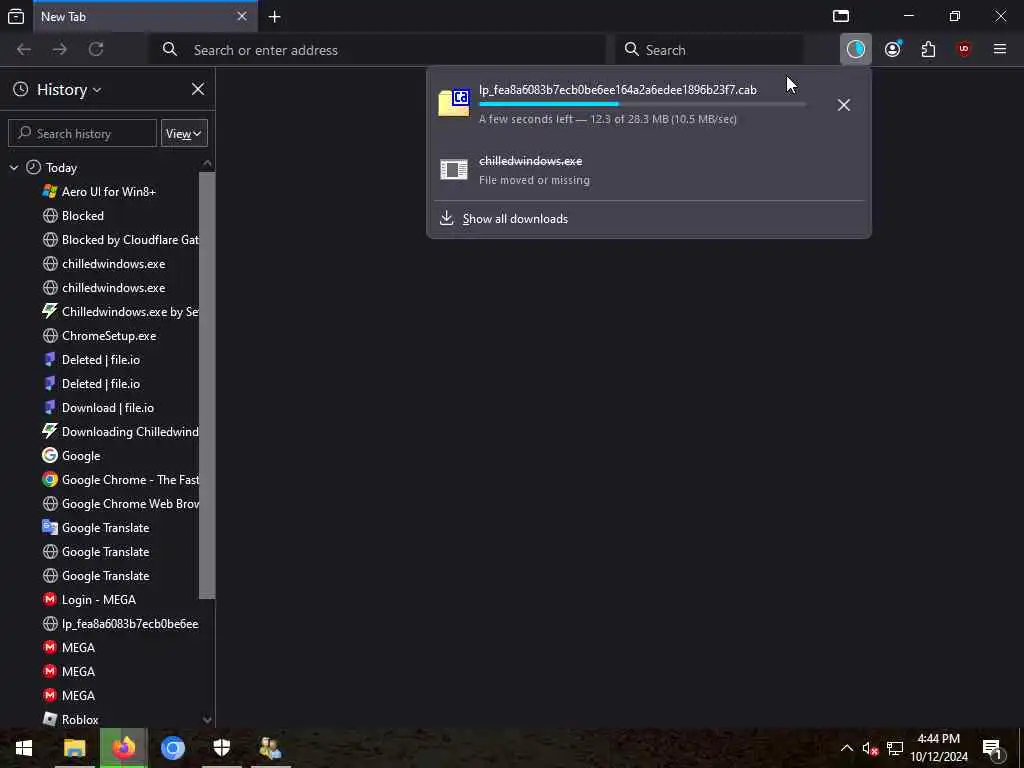Open Downloading Chilledwind history entry
Image resolution: width=1024 pixels, height=768 pixels.
(x=130, y=432)
